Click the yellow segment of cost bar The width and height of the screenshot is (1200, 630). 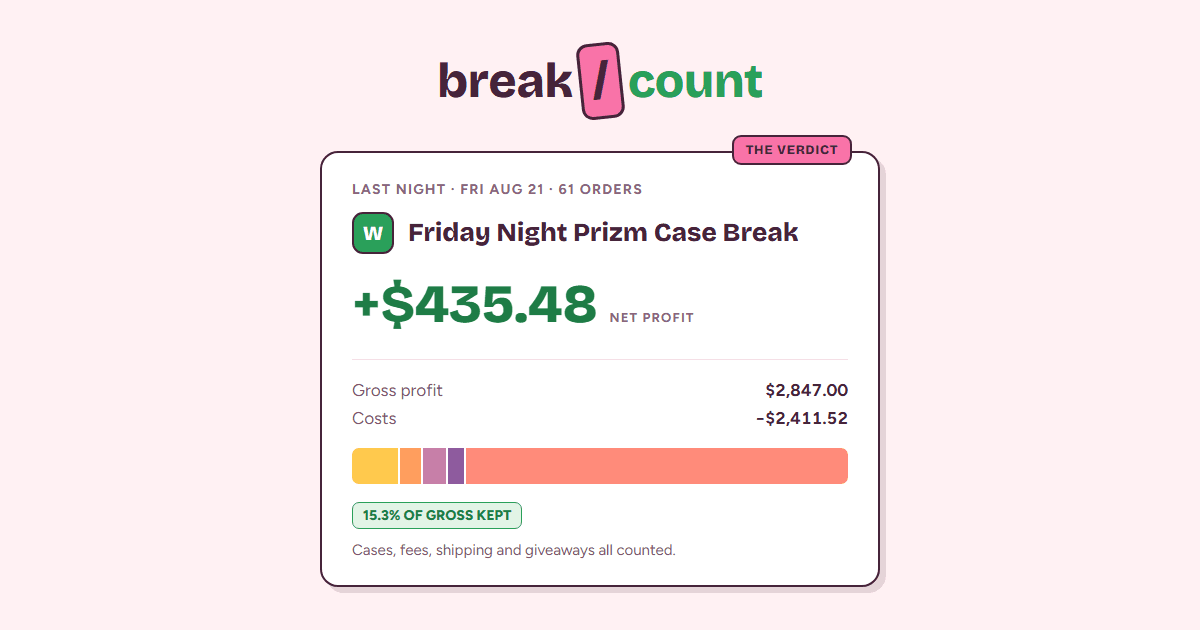point(375,466)
